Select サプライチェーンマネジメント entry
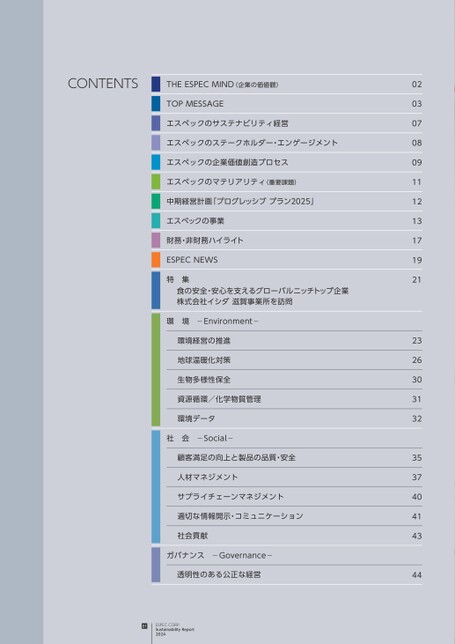455x644 pixels. (294, 497)
